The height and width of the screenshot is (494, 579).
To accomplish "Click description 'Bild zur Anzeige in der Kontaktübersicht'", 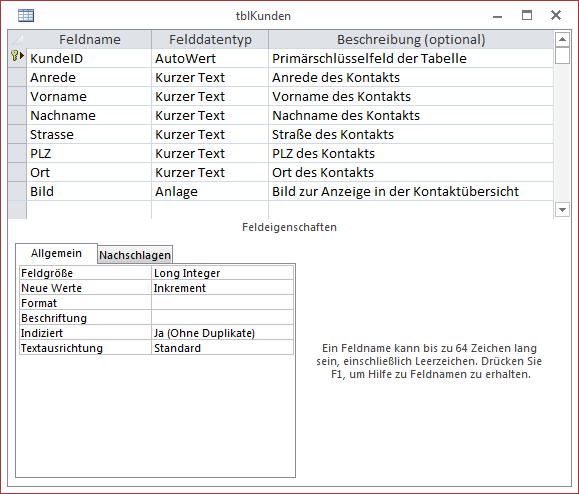I will 411,192.
